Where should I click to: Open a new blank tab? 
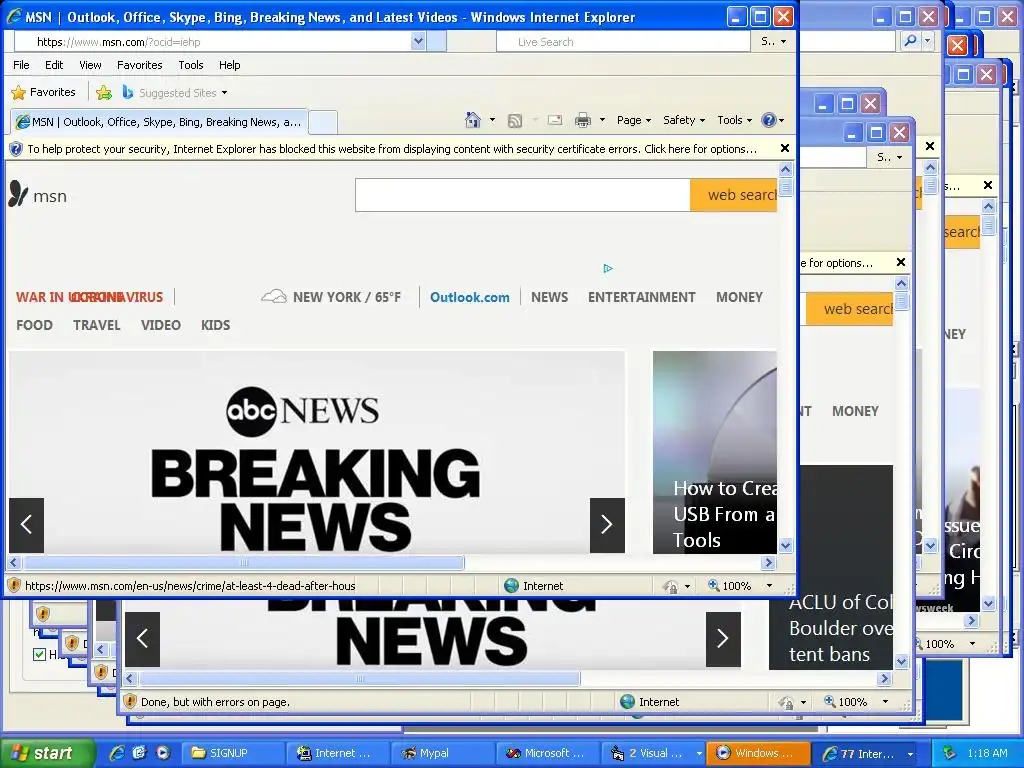323,122
